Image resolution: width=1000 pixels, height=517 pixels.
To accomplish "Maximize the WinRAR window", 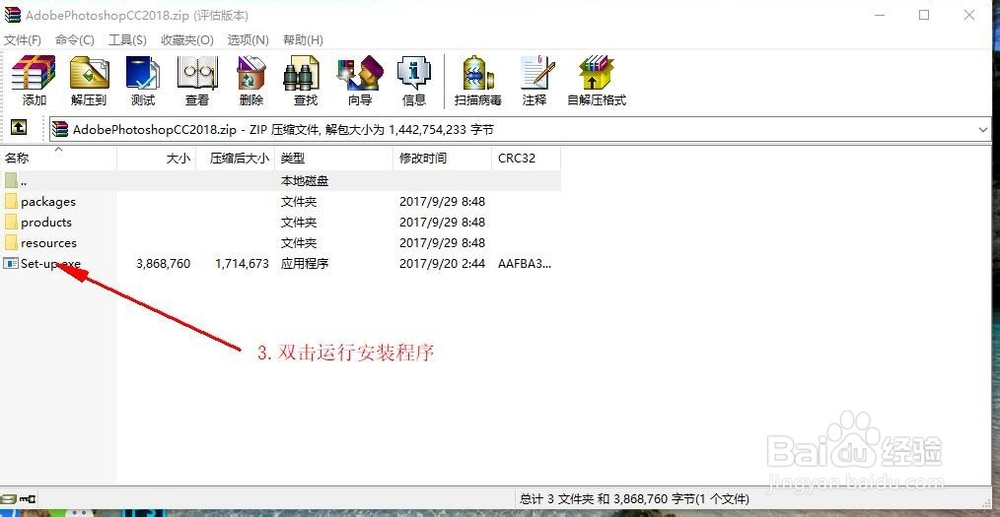I will tap(924, 15).
